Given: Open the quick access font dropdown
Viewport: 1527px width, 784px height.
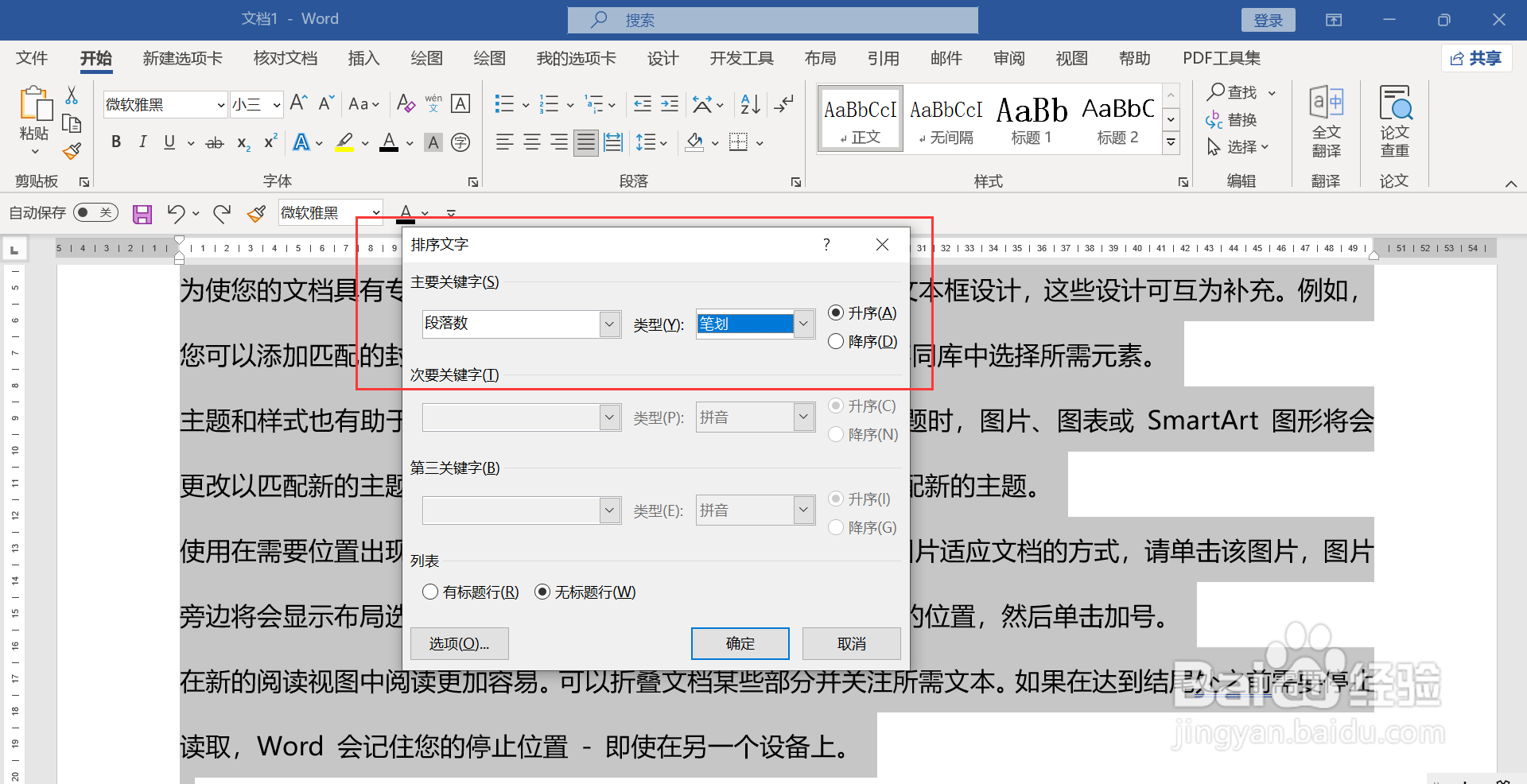Looking at the screenshot, I should coord(375,213).
